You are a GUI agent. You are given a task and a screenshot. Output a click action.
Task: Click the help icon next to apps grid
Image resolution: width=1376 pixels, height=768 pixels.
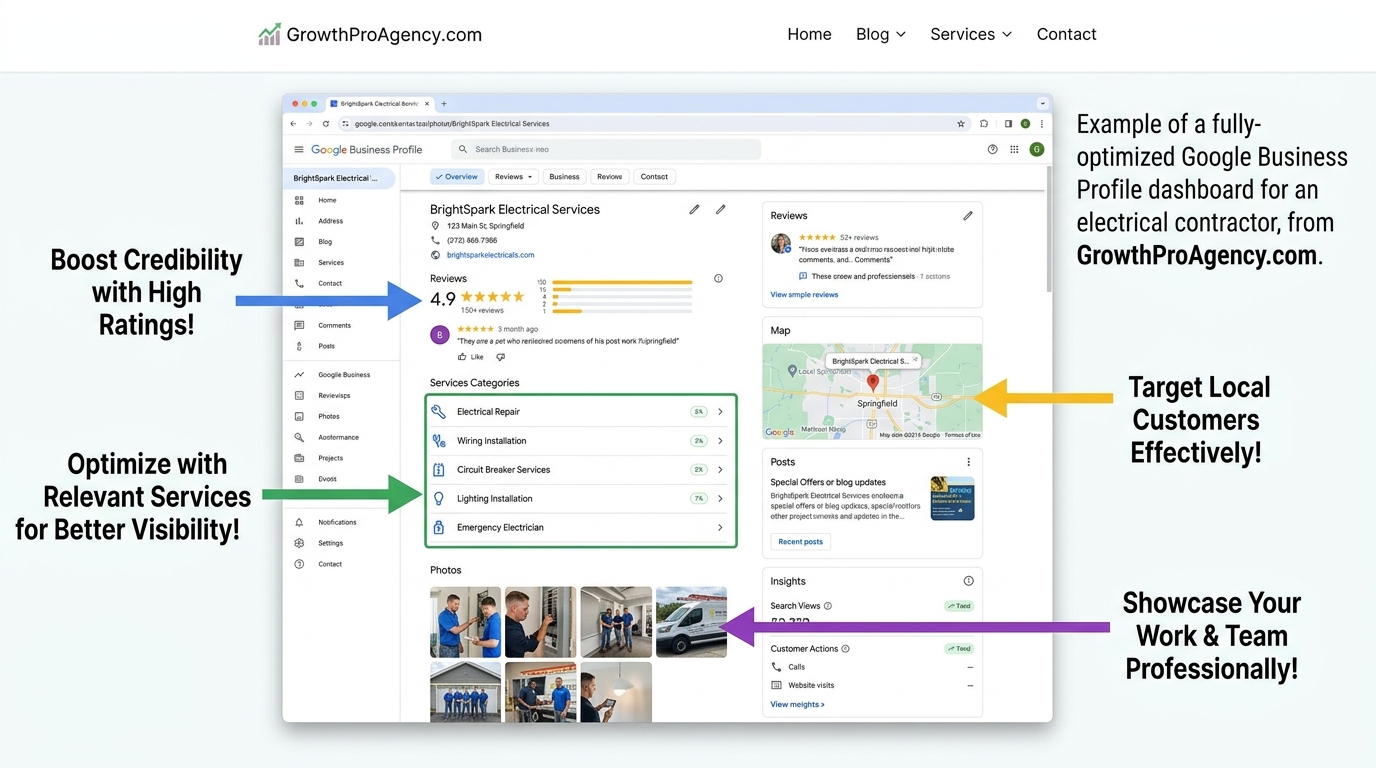tap(992, 149)
